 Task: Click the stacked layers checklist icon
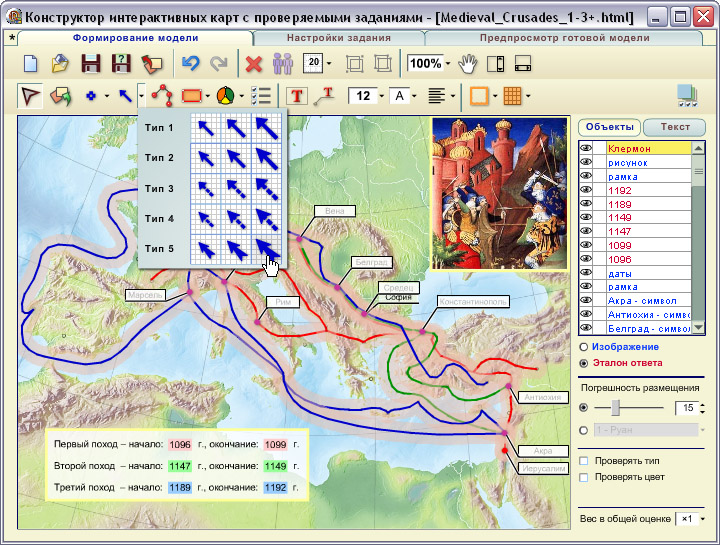pos(687,96)
